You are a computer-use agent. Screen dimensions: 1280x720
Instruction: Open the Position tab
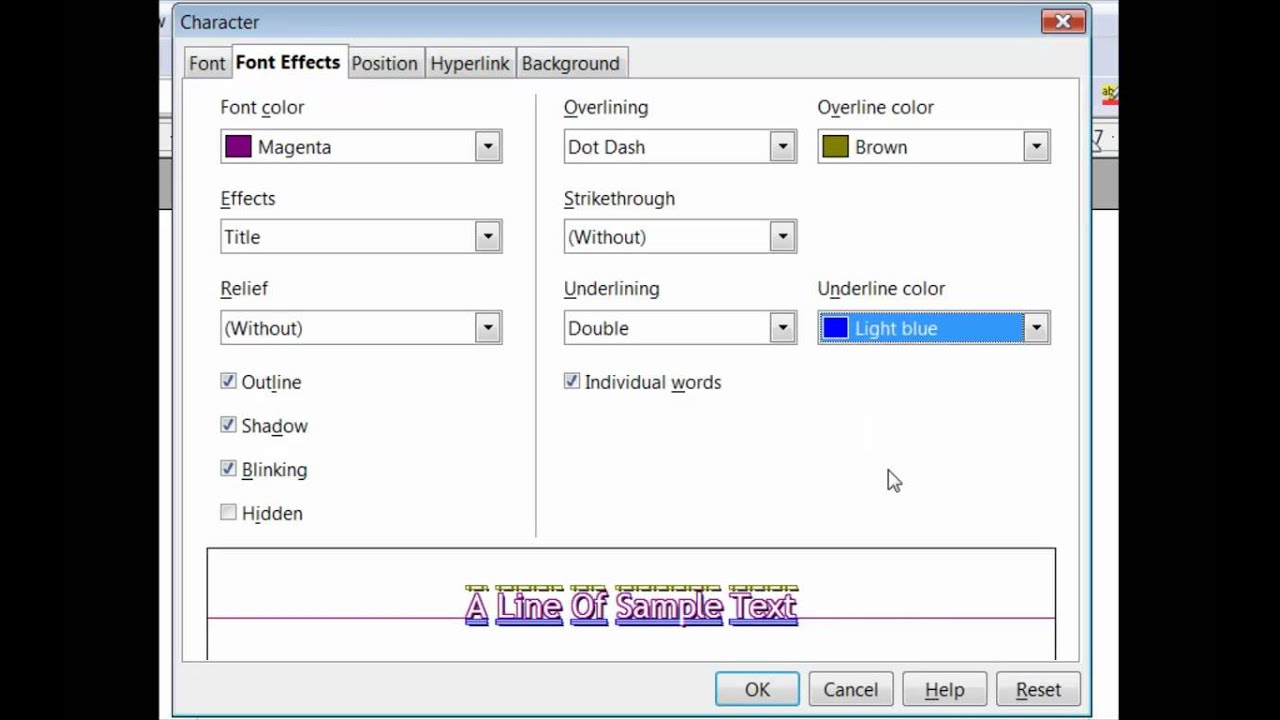tap(384, 63)
